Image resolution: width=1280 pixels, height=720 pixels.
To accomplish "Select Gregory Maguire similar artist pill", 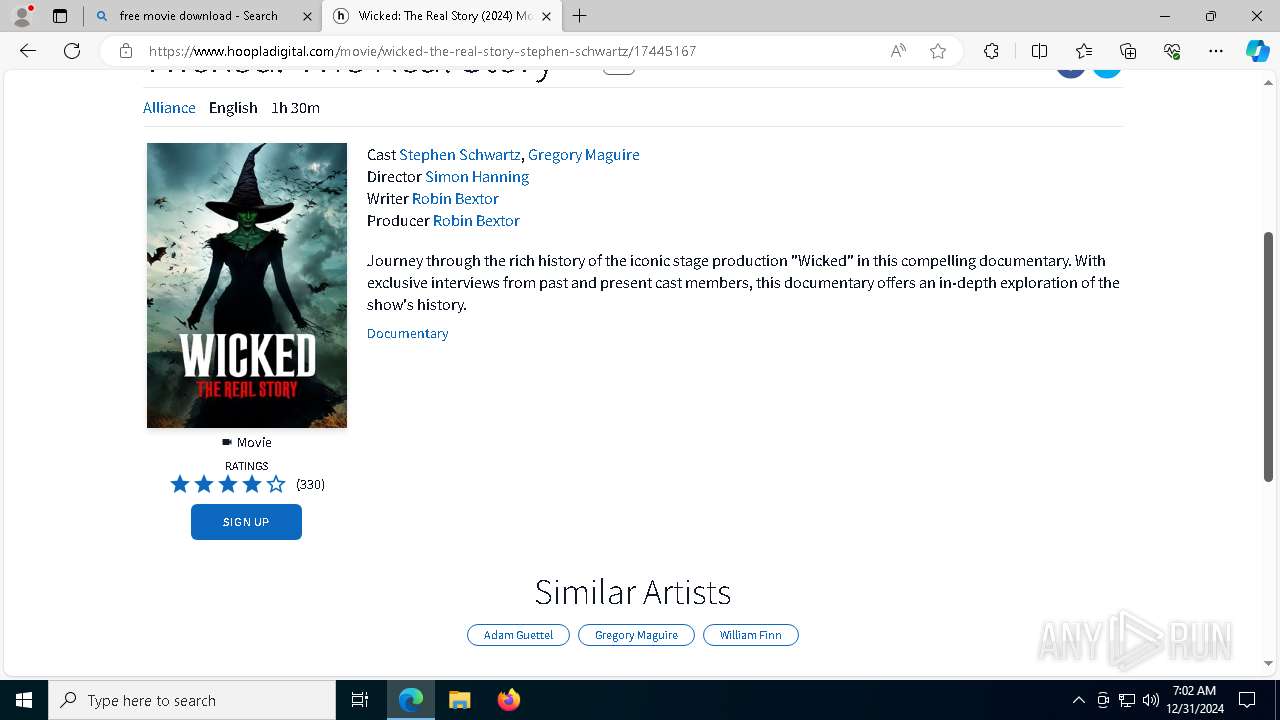I will pos(636,635).
